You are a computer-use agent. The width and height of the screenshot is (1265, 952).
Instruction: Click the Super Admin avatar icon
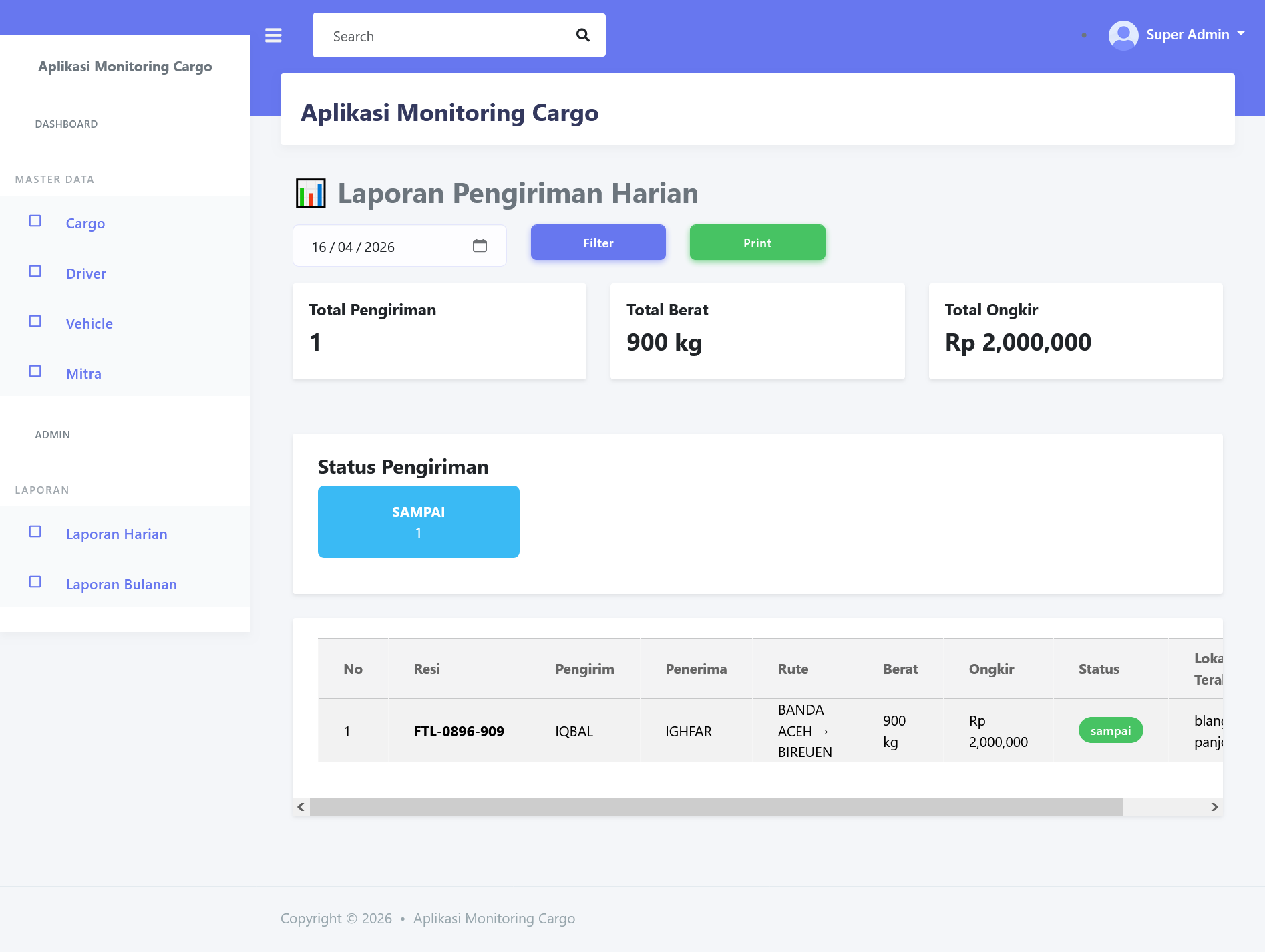(x=1123, y=35)
